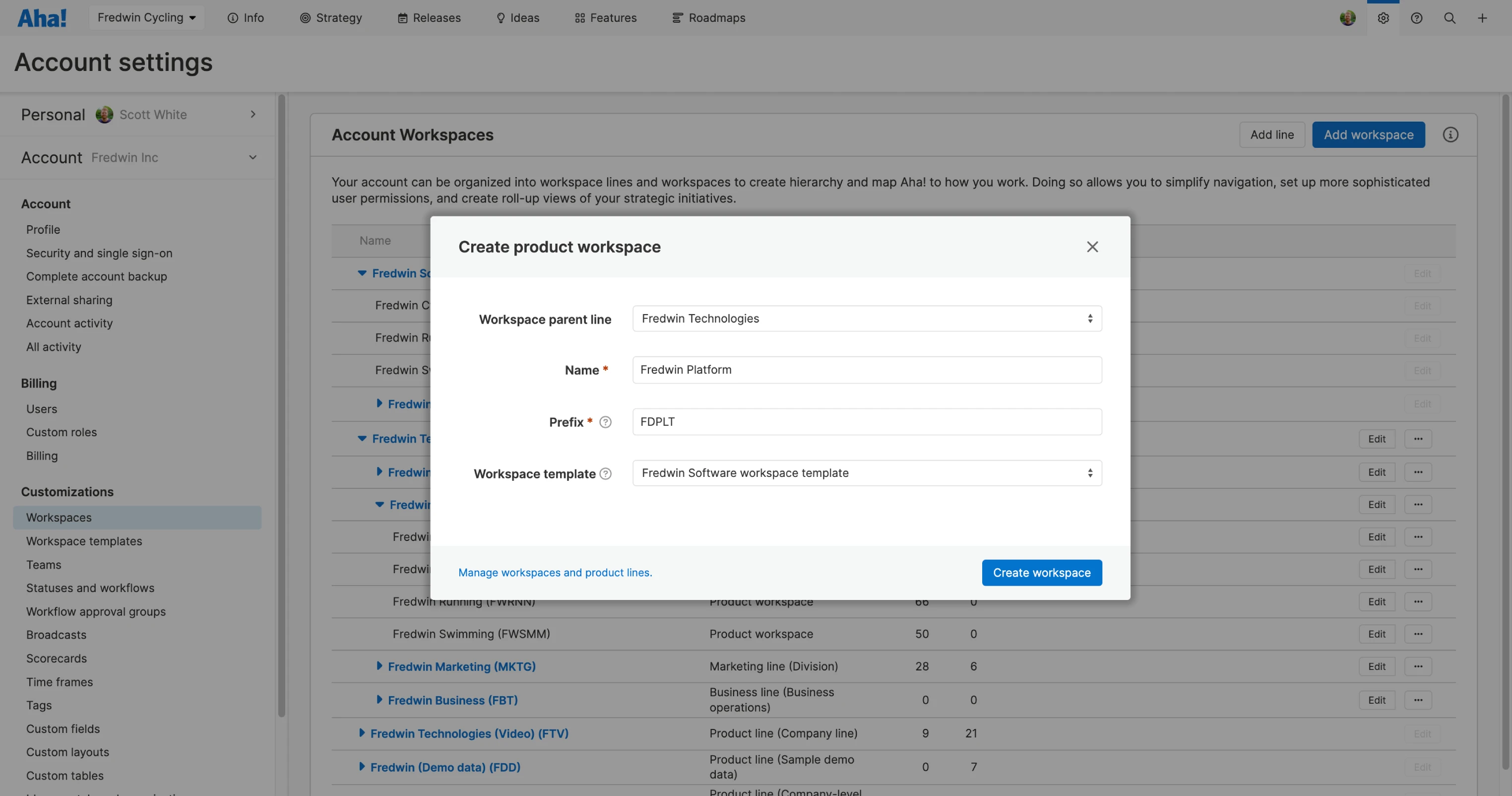The height and width of the screenshot is (796, 1512).
Task: Open the Workspace template dropdown
Action: coord(866,473)
